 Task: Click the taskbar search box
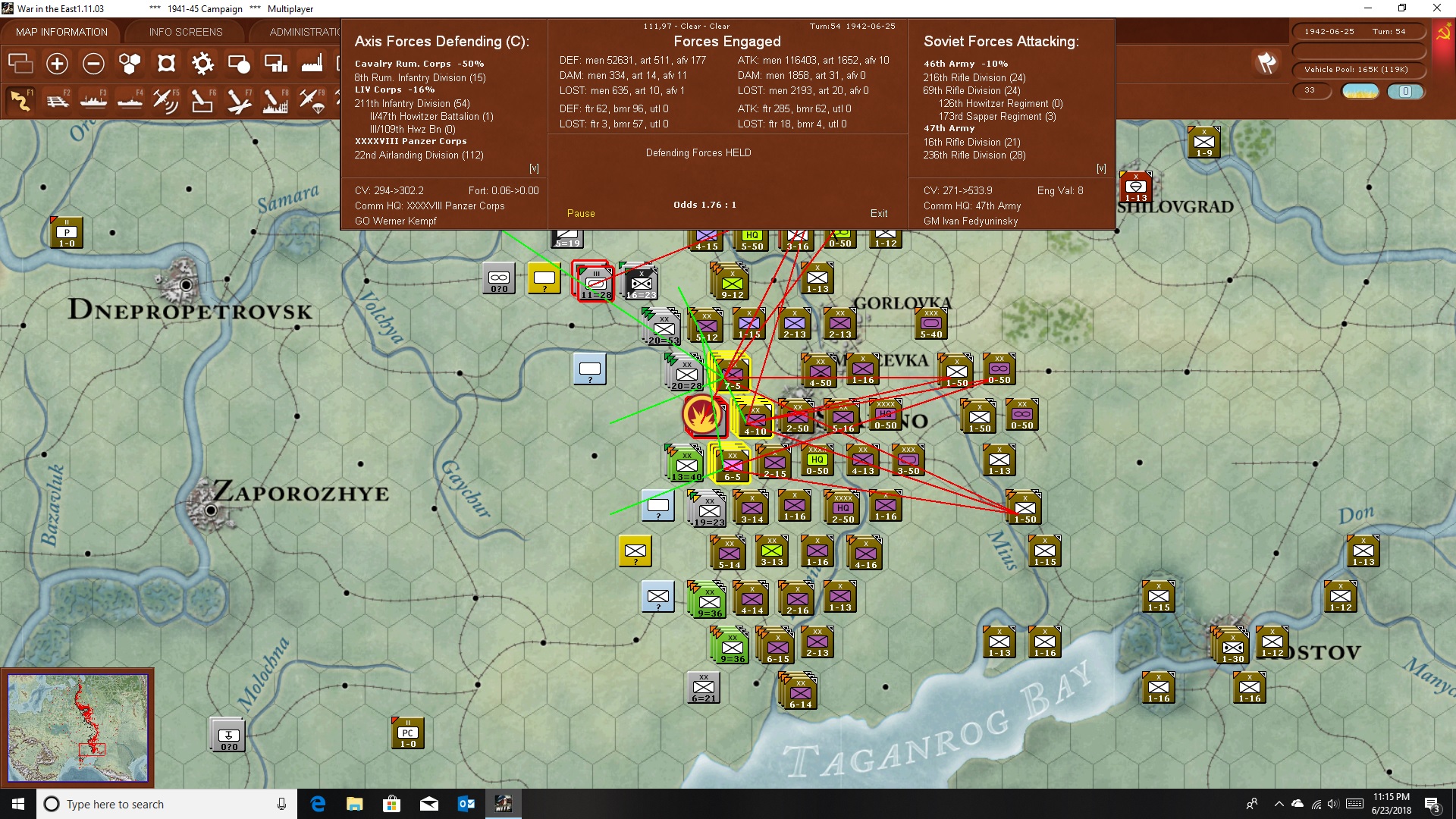click(x=167, y=804)
